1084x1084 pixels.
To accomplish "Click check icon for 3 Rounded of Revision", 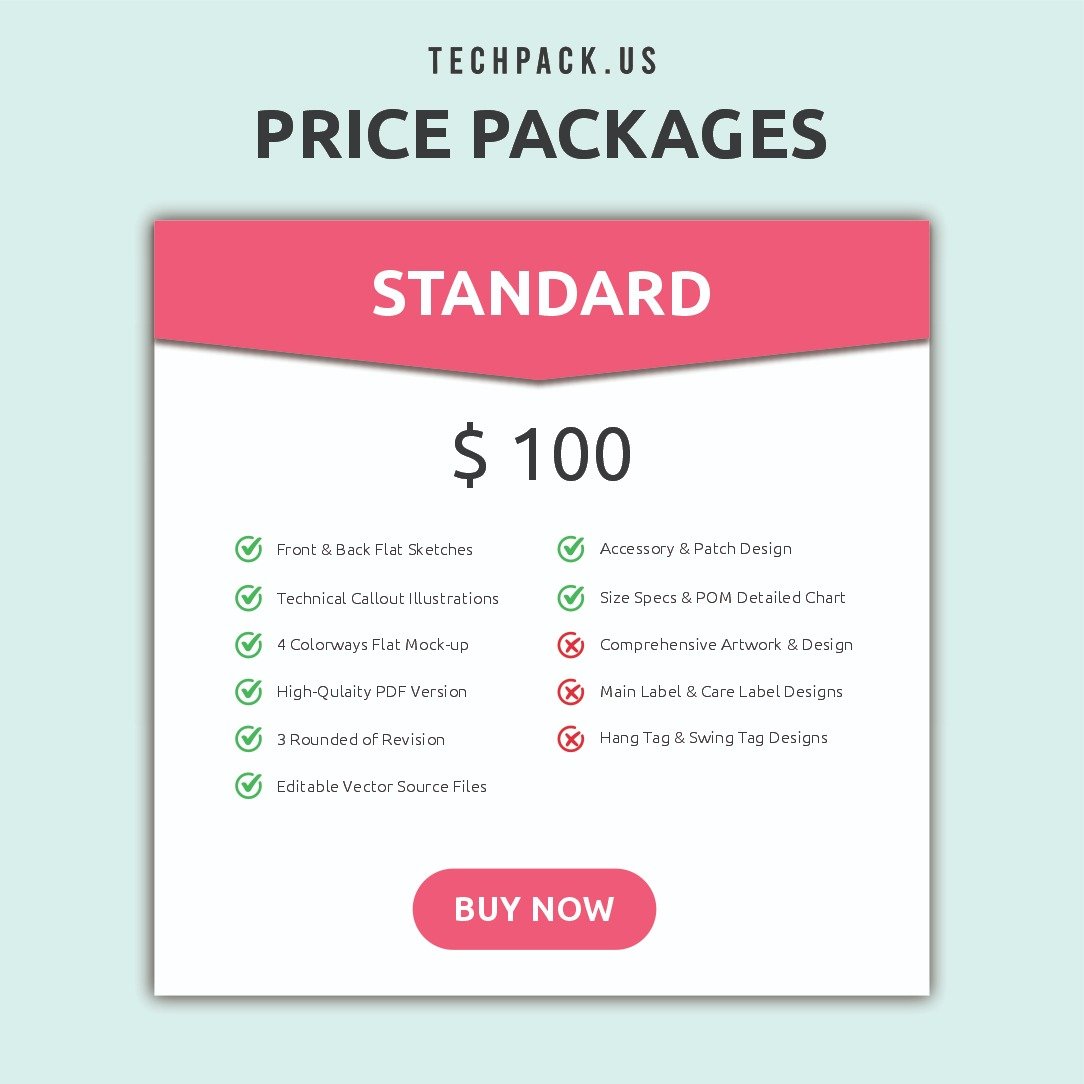I will coord(248,738).
